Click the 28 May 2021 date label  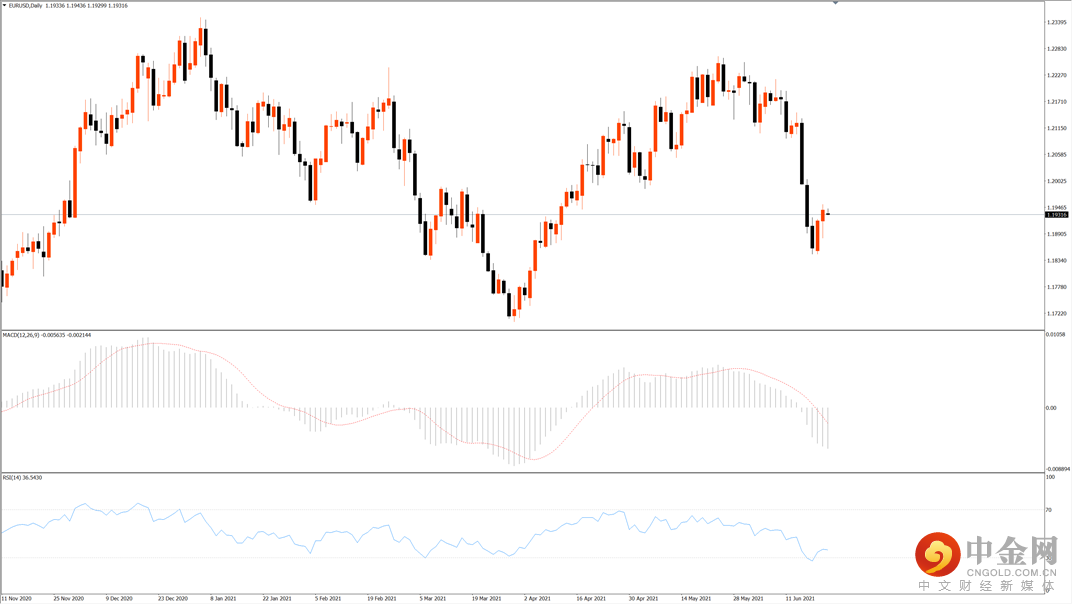[x=749, y=599]
